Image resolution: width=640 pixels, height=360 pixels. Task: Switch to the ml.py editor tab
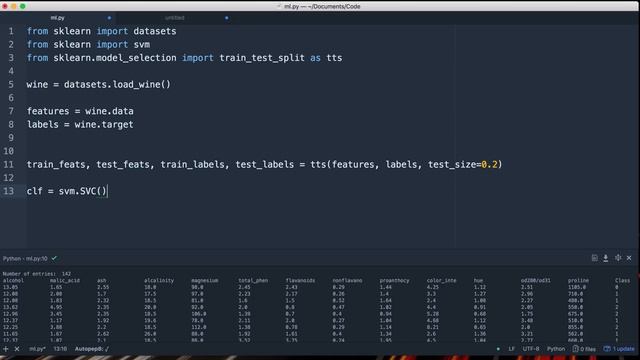[58, 18]
